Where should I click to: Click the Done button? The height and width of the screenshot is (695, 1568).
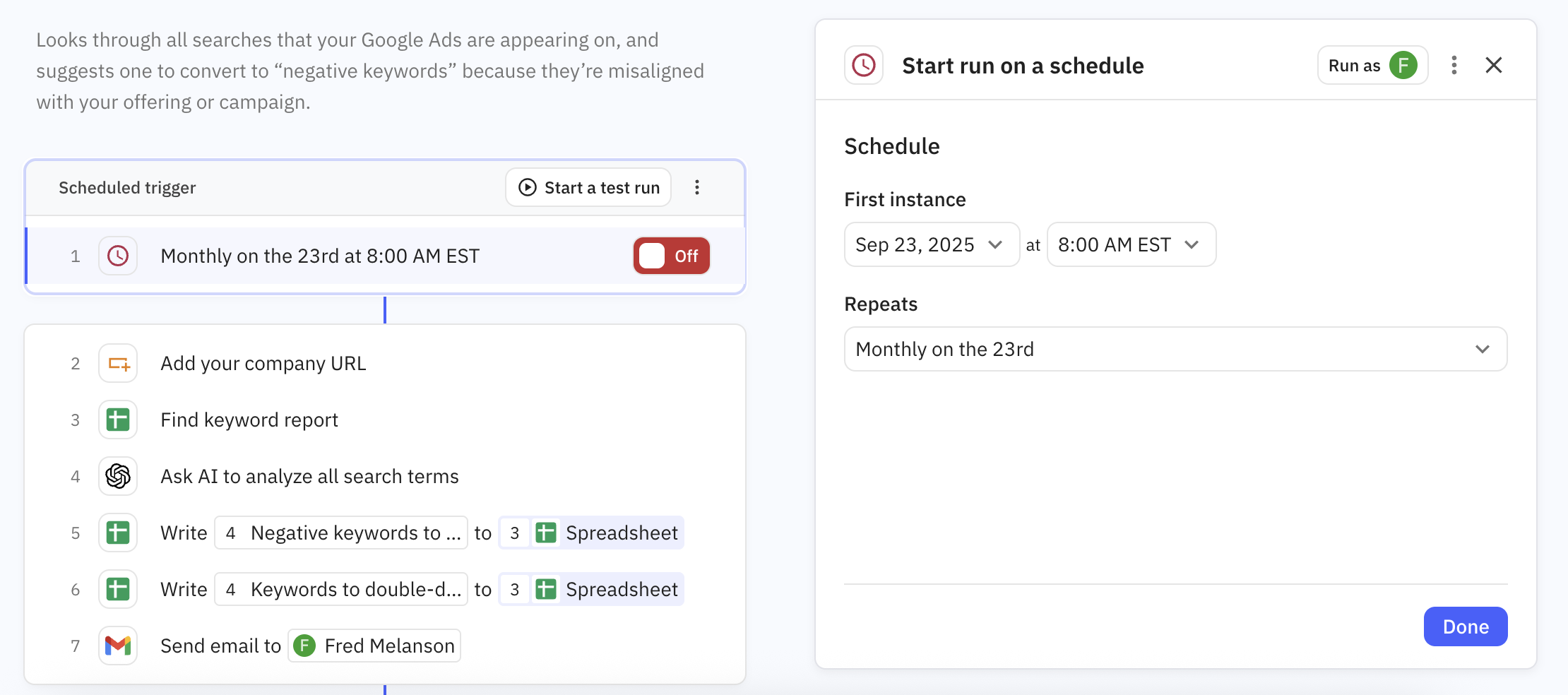[1465, 626]
